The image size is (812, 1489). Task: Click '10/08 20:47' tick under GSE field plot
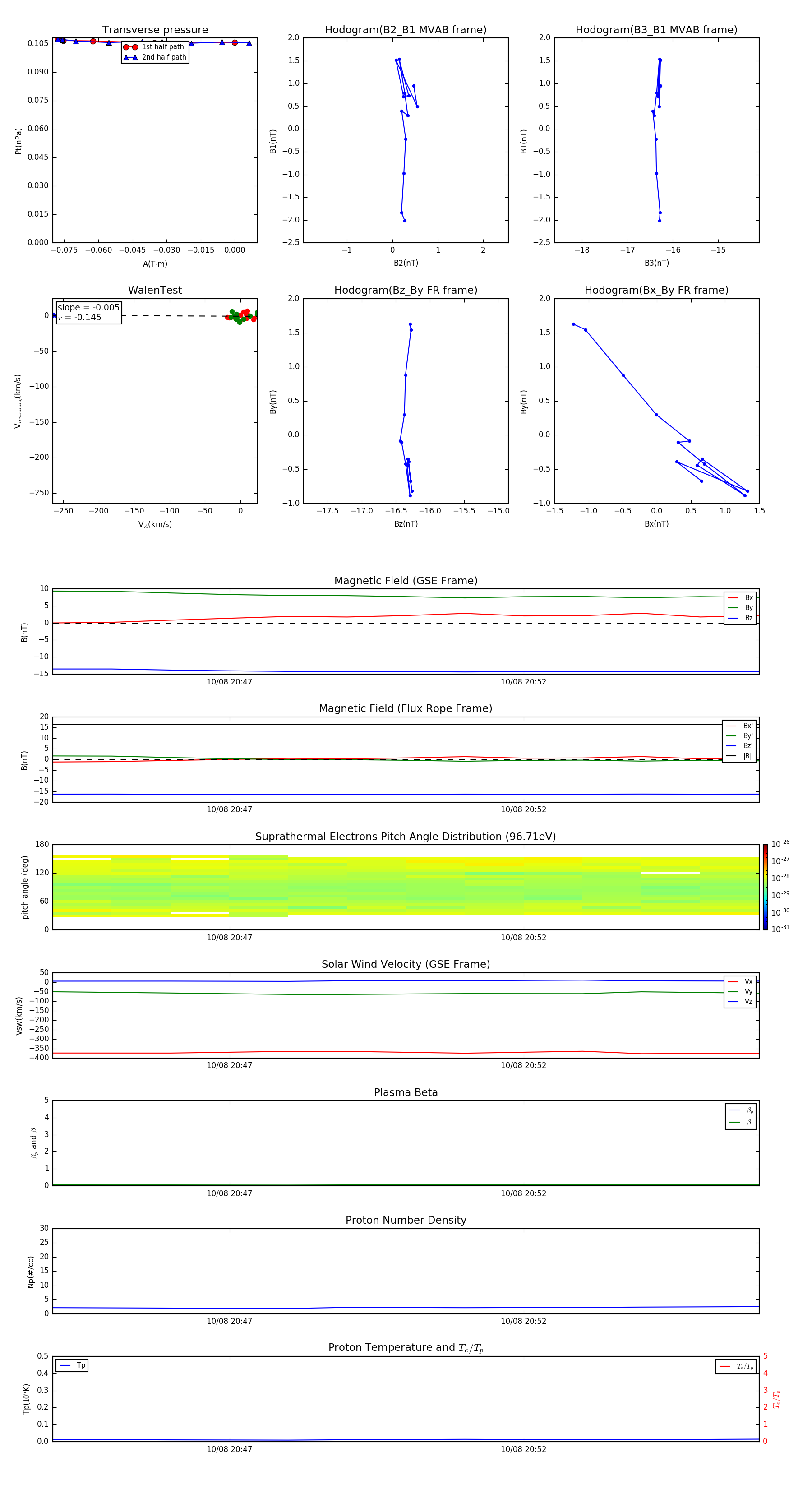[230, 682]
